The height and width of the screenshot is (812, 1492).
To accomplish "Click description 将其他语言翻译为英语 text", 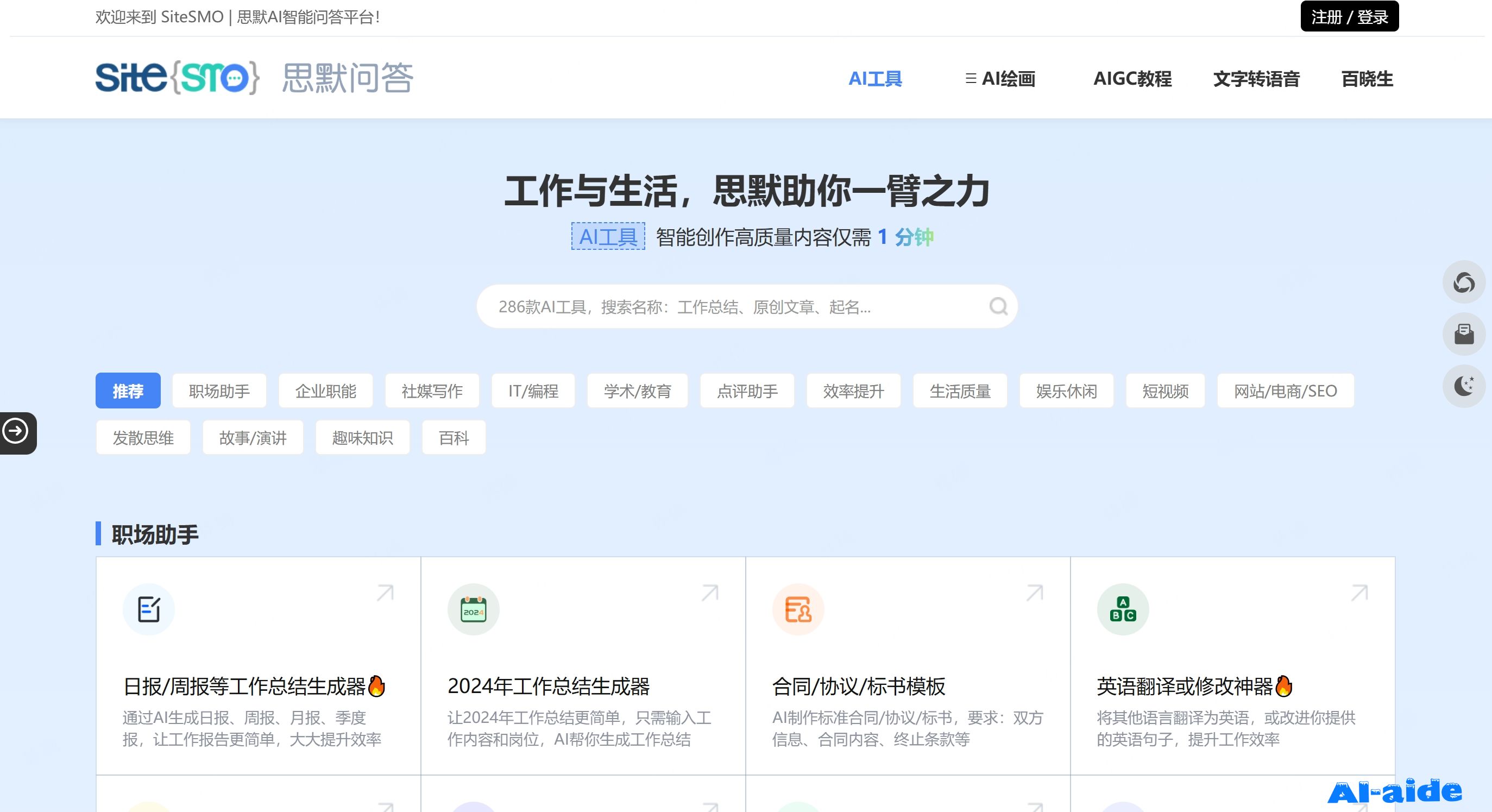I will coord(1226,728).
